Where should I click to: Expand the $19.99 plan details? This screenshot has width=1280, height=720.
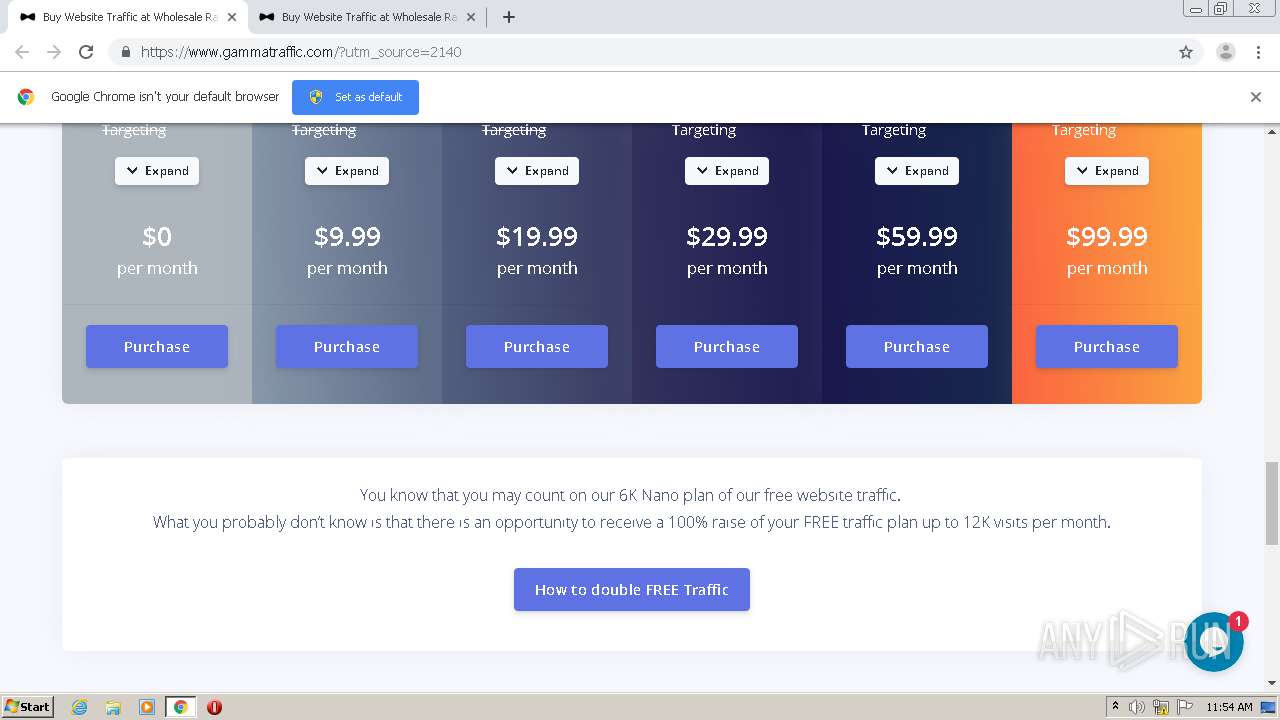pos(537,171)
